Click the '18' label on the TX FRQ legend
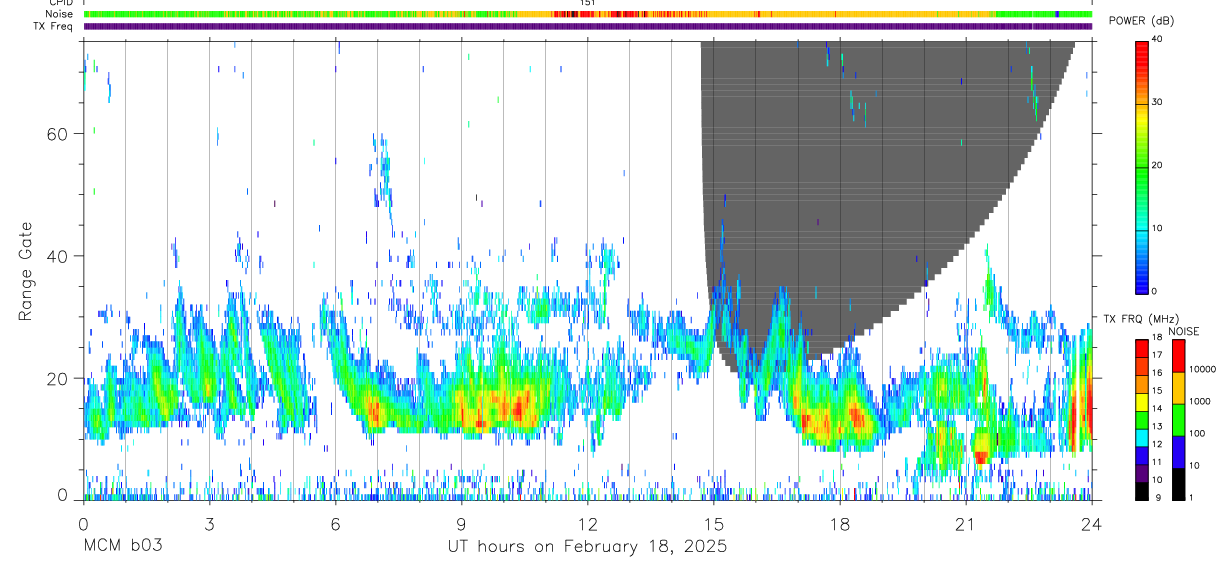The image size is (1228, 567). pos(1157,338)
